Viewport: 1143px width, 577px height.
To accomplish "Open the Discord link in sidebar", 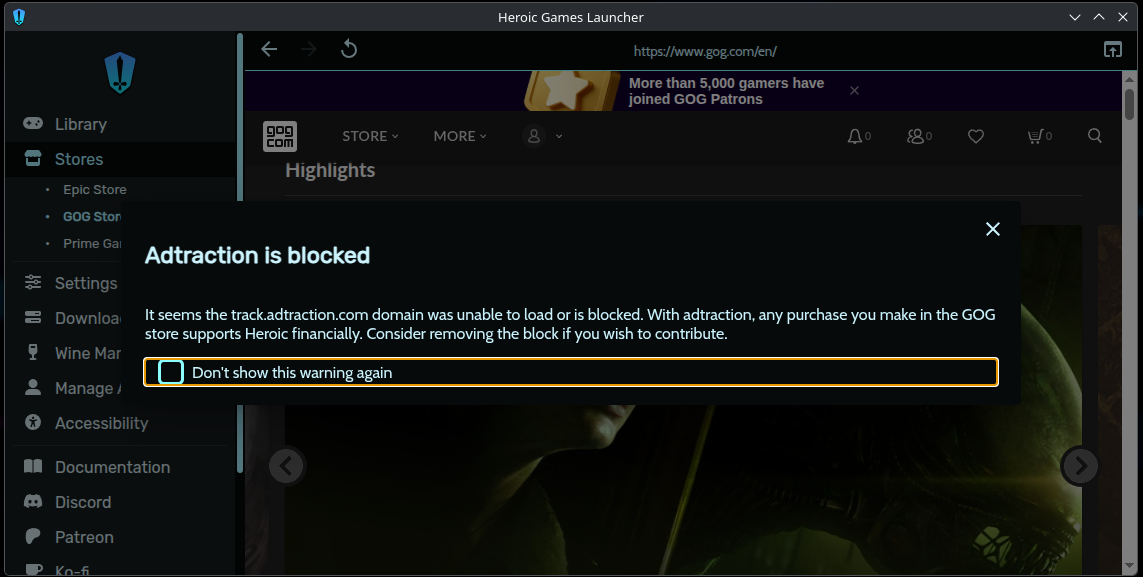I will (82, 502).
